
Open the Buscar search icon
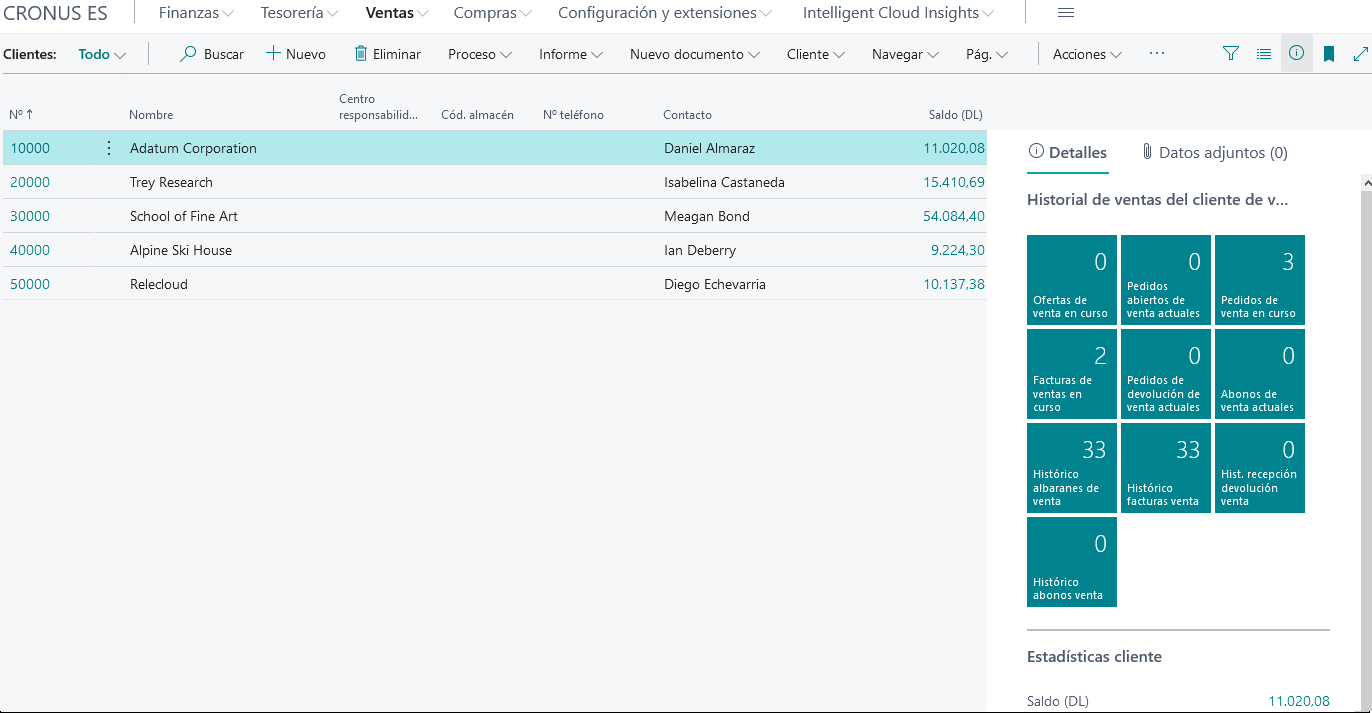point(188,54)
